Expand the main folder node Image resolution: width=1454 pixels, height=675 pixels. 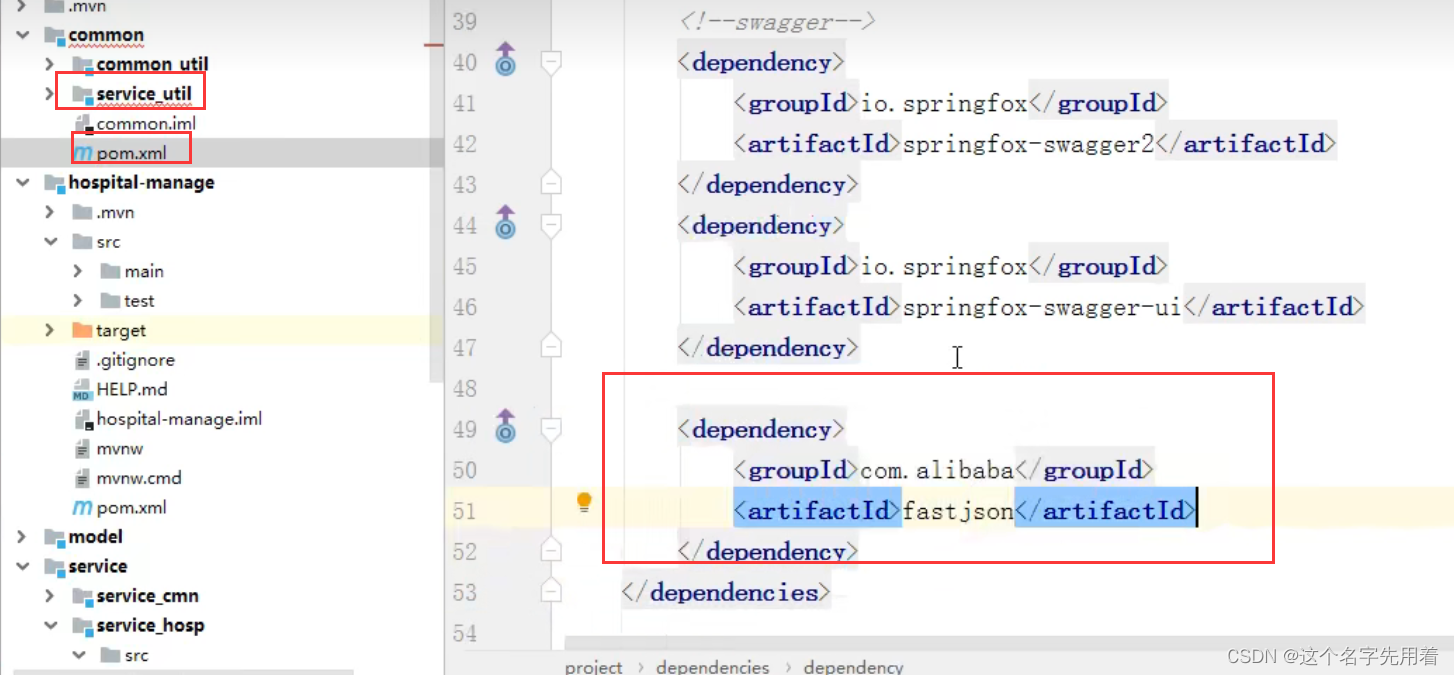click(78, 271)
